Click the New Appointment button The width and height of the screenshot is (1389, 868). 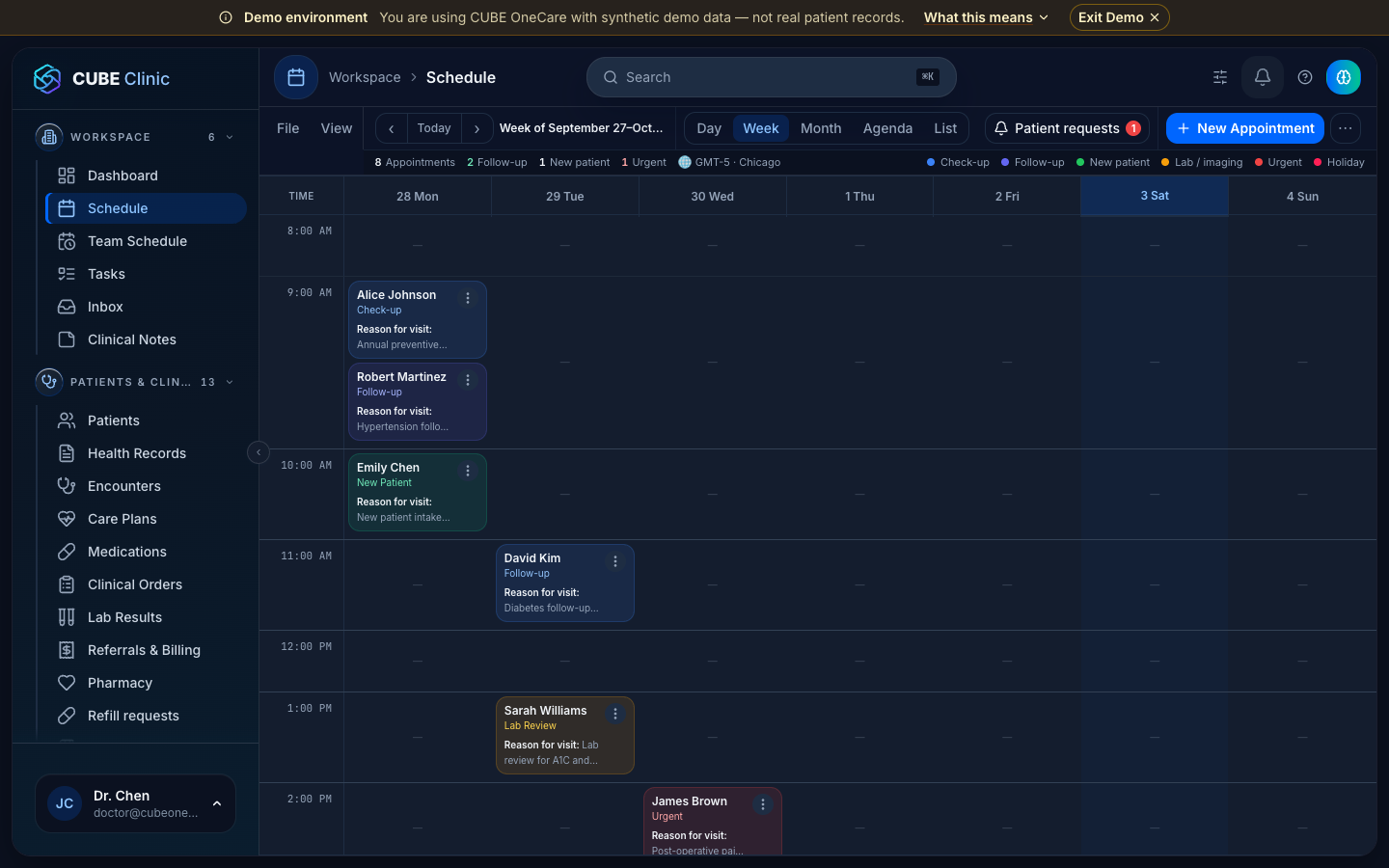point(1245,128)
